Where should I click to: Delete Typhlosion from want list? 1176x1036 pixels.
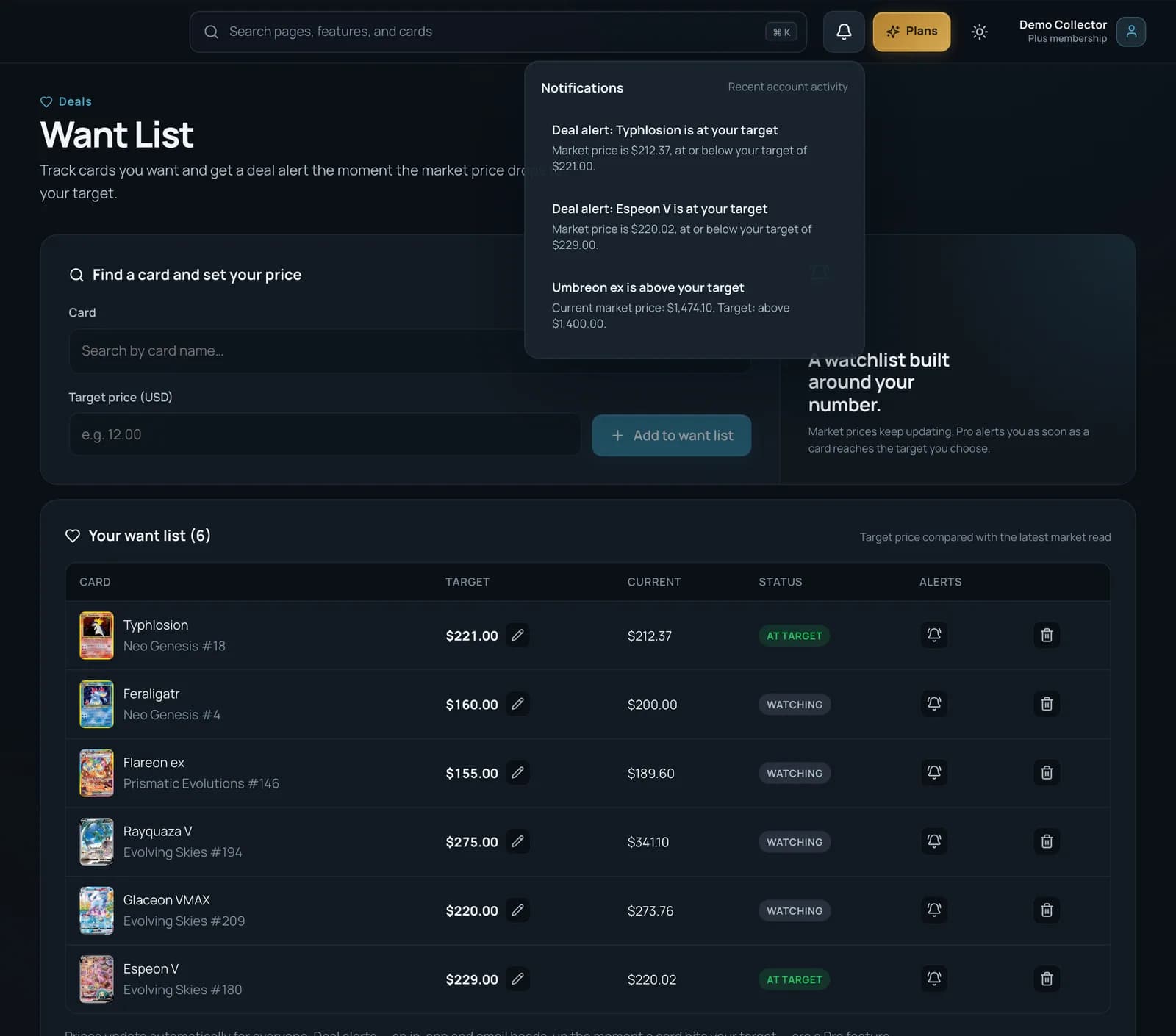(x=1047, y=635)
